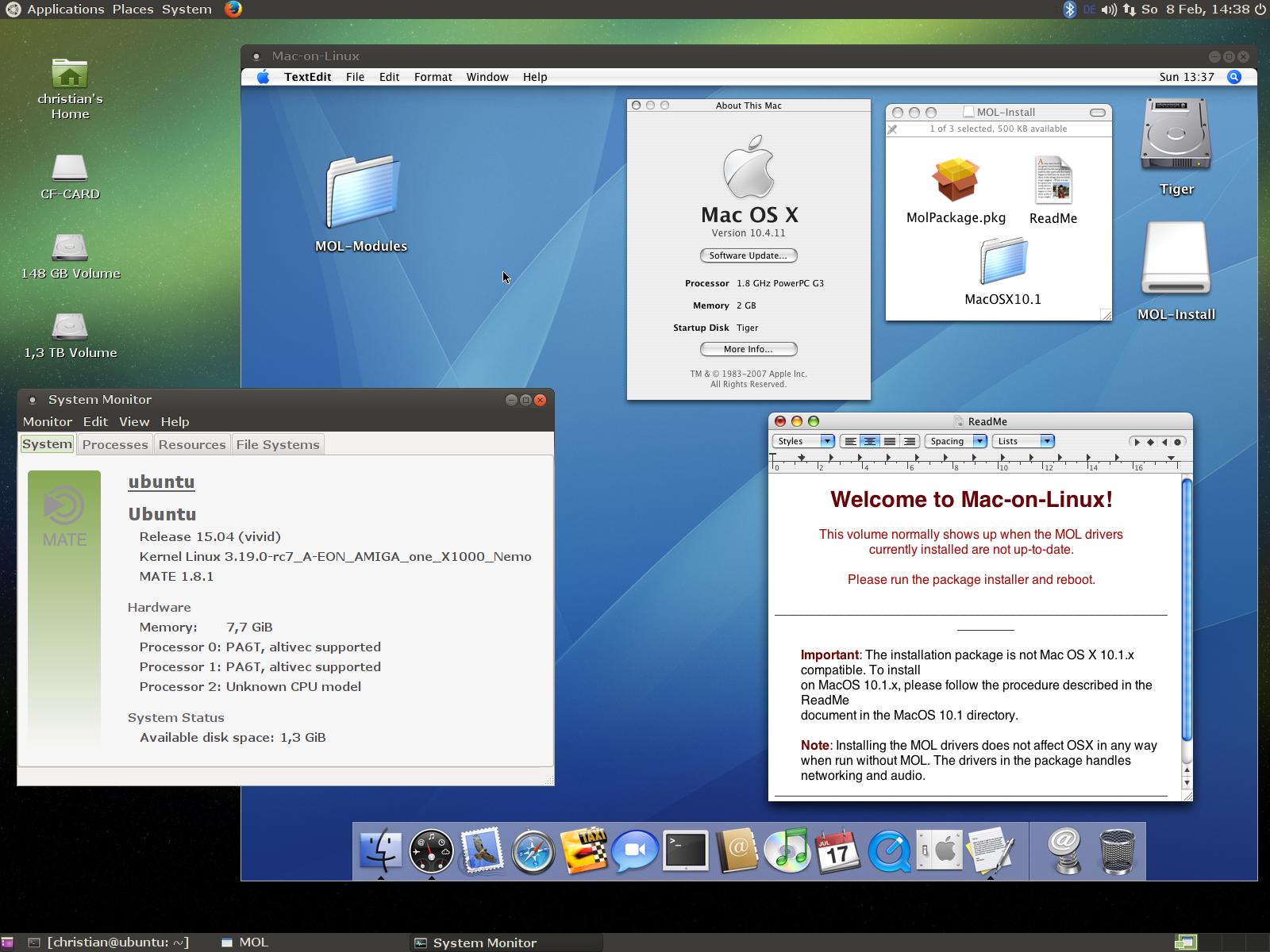Launch iTunes from the dock
The height and width of the screenshot is (952, 1270).
coord(787,851)
